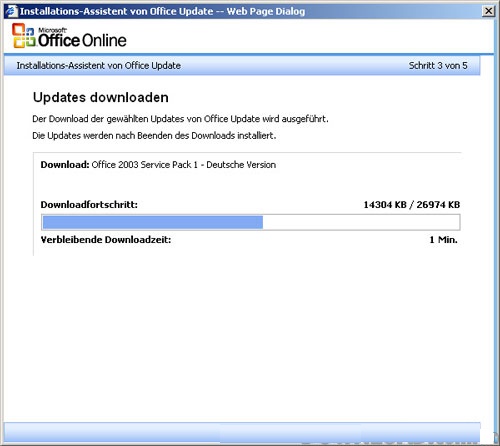This screenshot has width=500, height=446.
Task: Click the empty part of progress bar
Action: [361, 222]
